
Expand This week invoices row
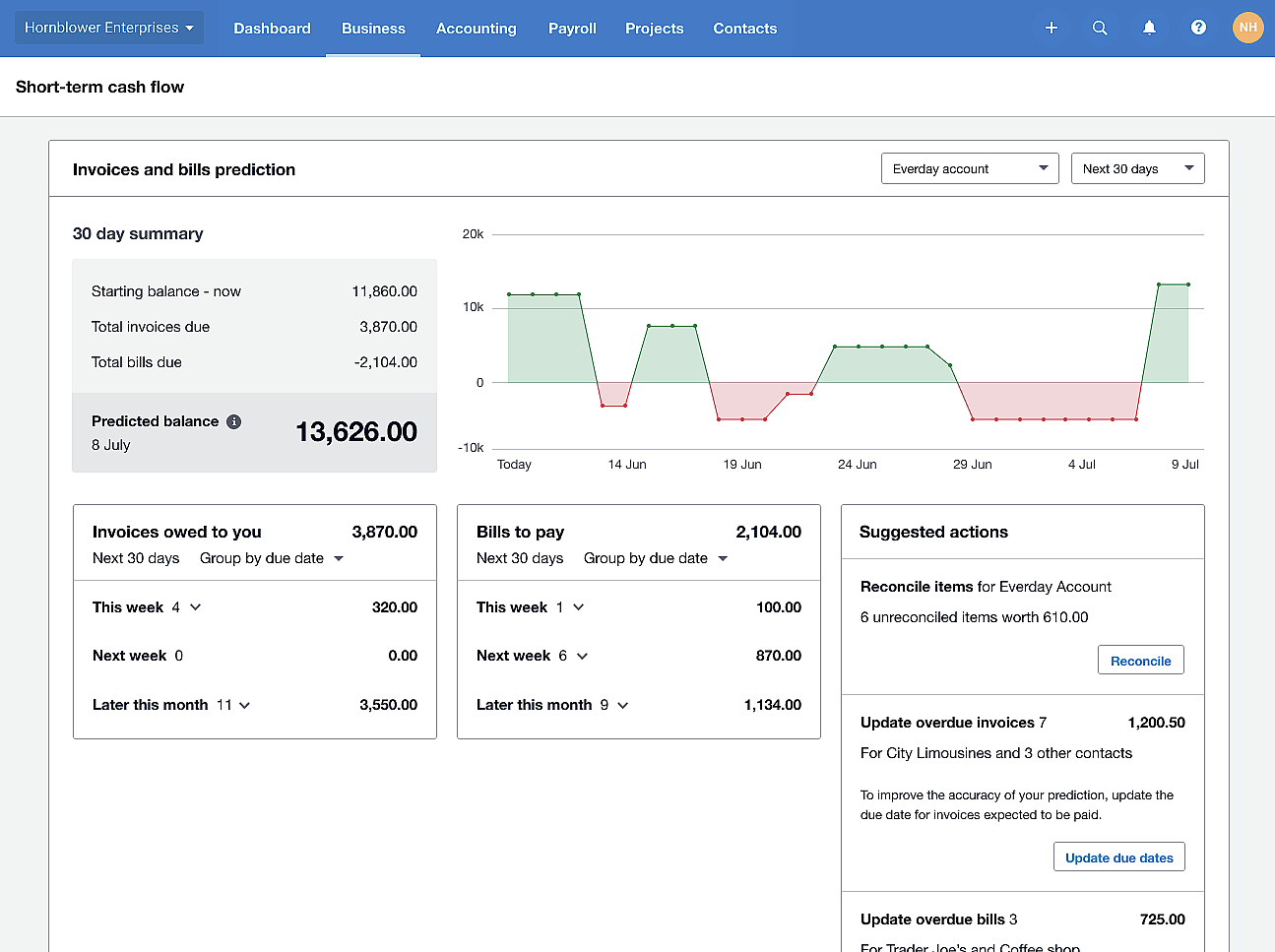point(195,607)
